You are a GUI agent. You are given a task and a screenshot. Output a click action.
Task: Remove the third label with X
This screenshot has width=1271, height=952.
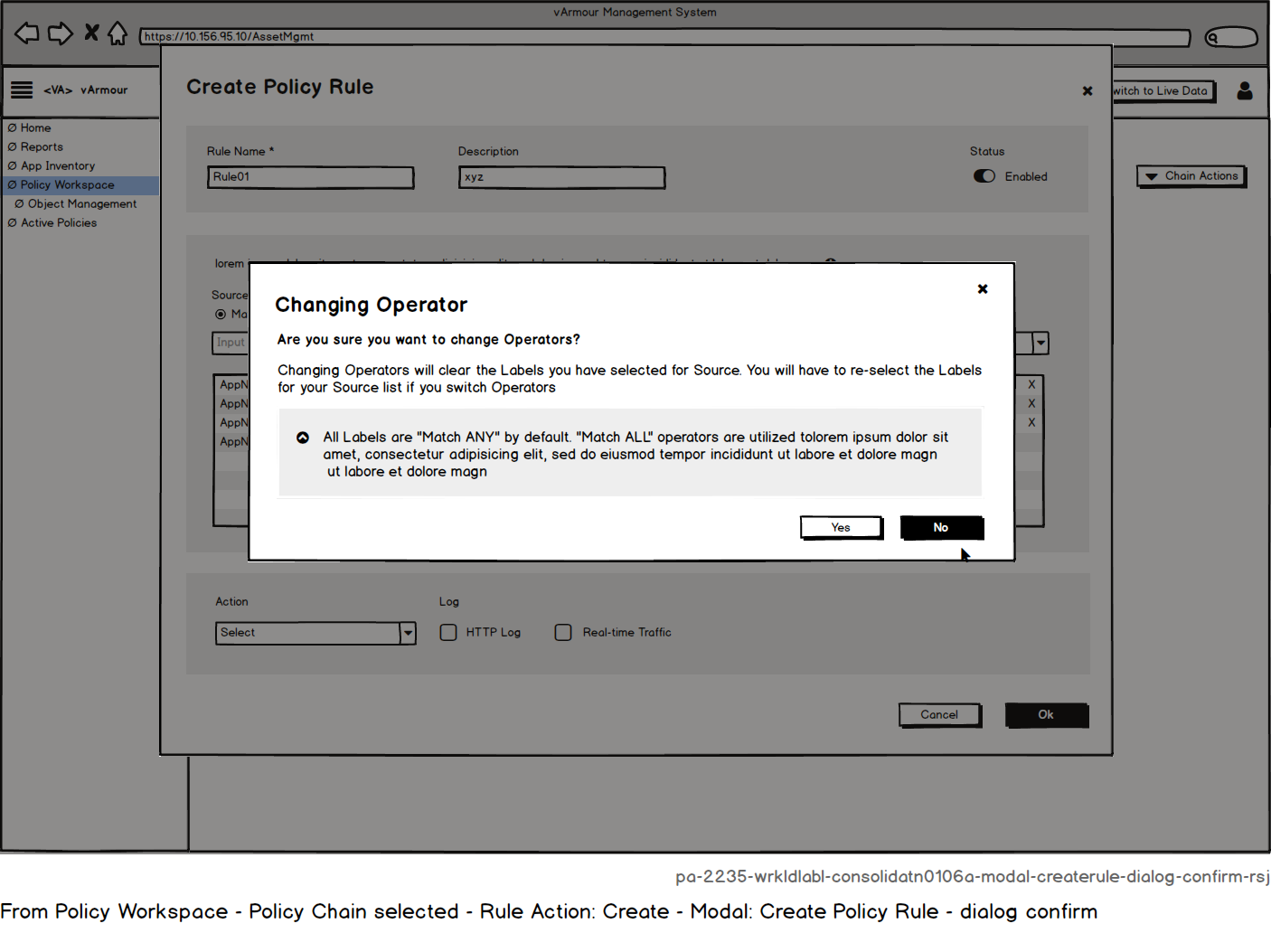[1031, 422]
